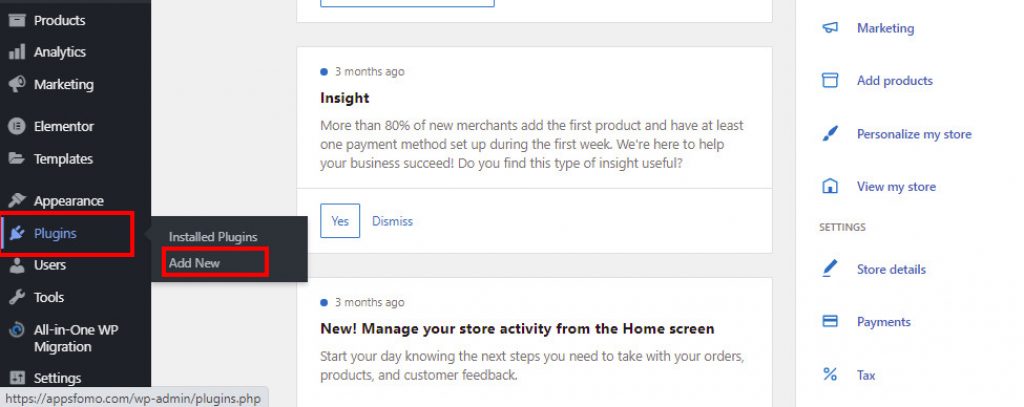Click the Appearance paintbrush icon
Image resolution: width=1024 pixels, height=407 pixels.
tap(17, 201)
